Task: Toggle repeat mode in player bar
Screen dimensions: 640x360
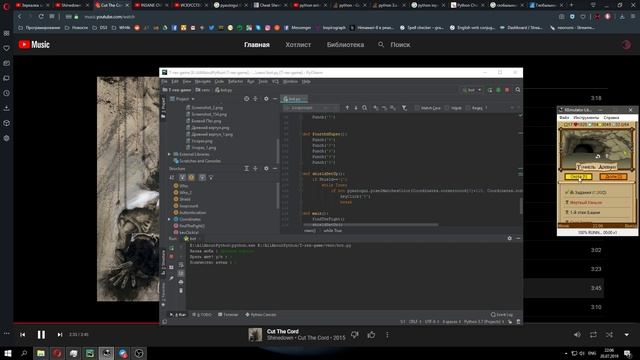Action: (x=593, y=335)
